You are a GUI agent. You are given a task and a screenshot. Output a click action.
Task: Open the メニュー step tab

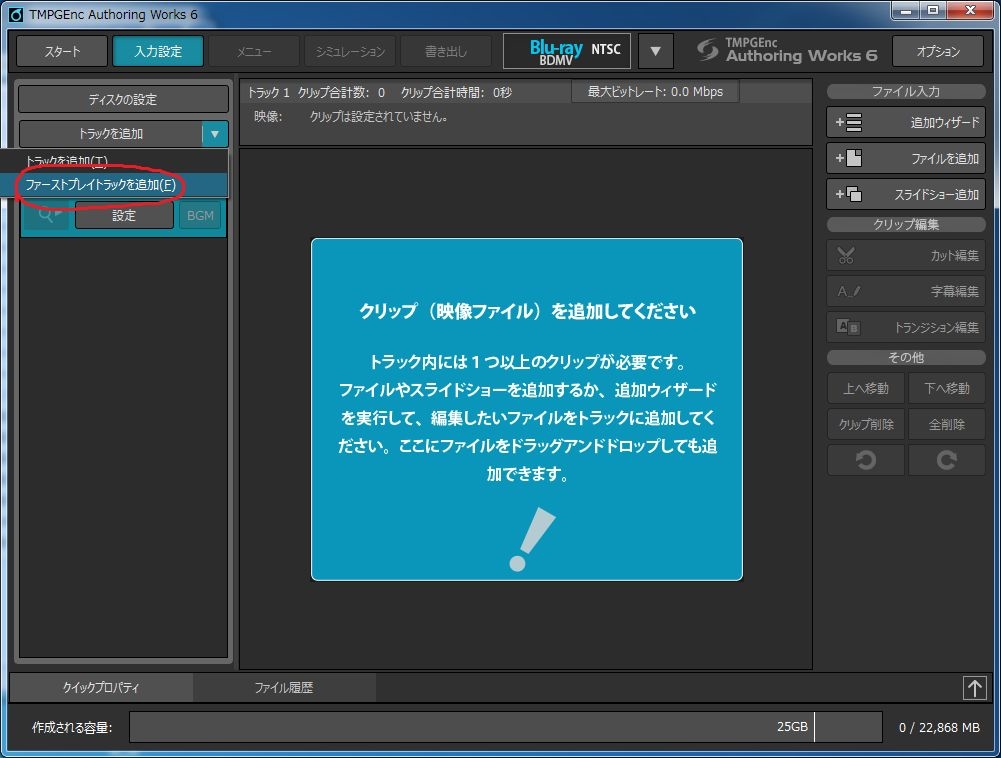click(x=254, y=51)
